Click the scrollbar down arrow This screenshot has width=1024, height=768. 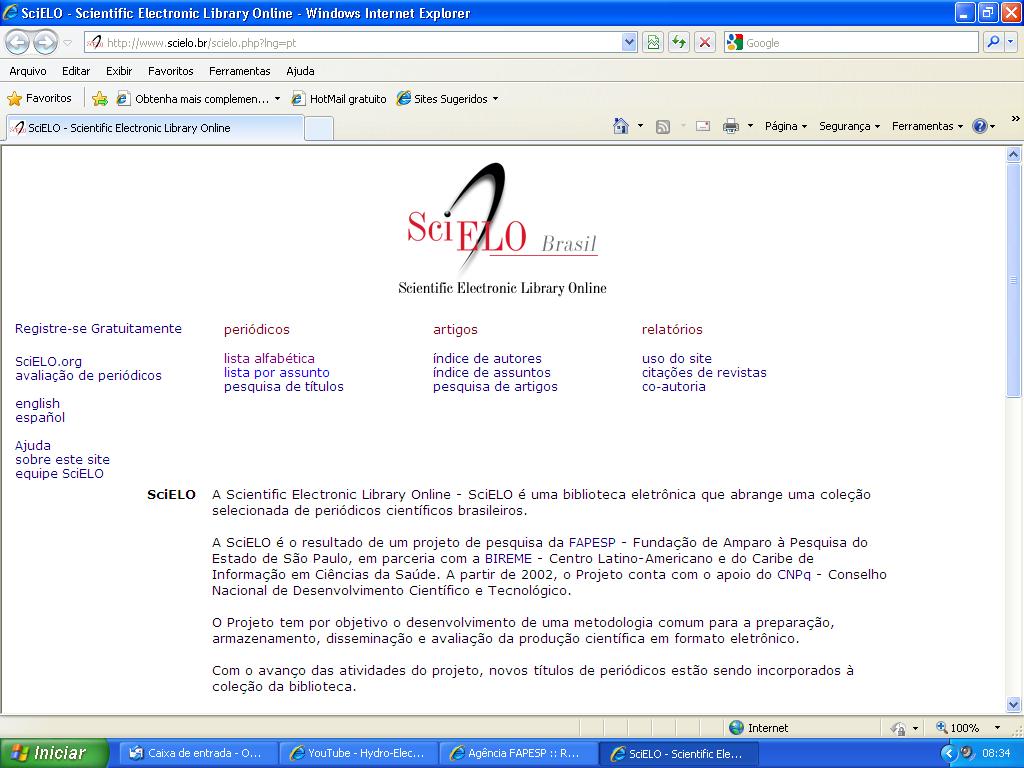[x=1014, y=704]
